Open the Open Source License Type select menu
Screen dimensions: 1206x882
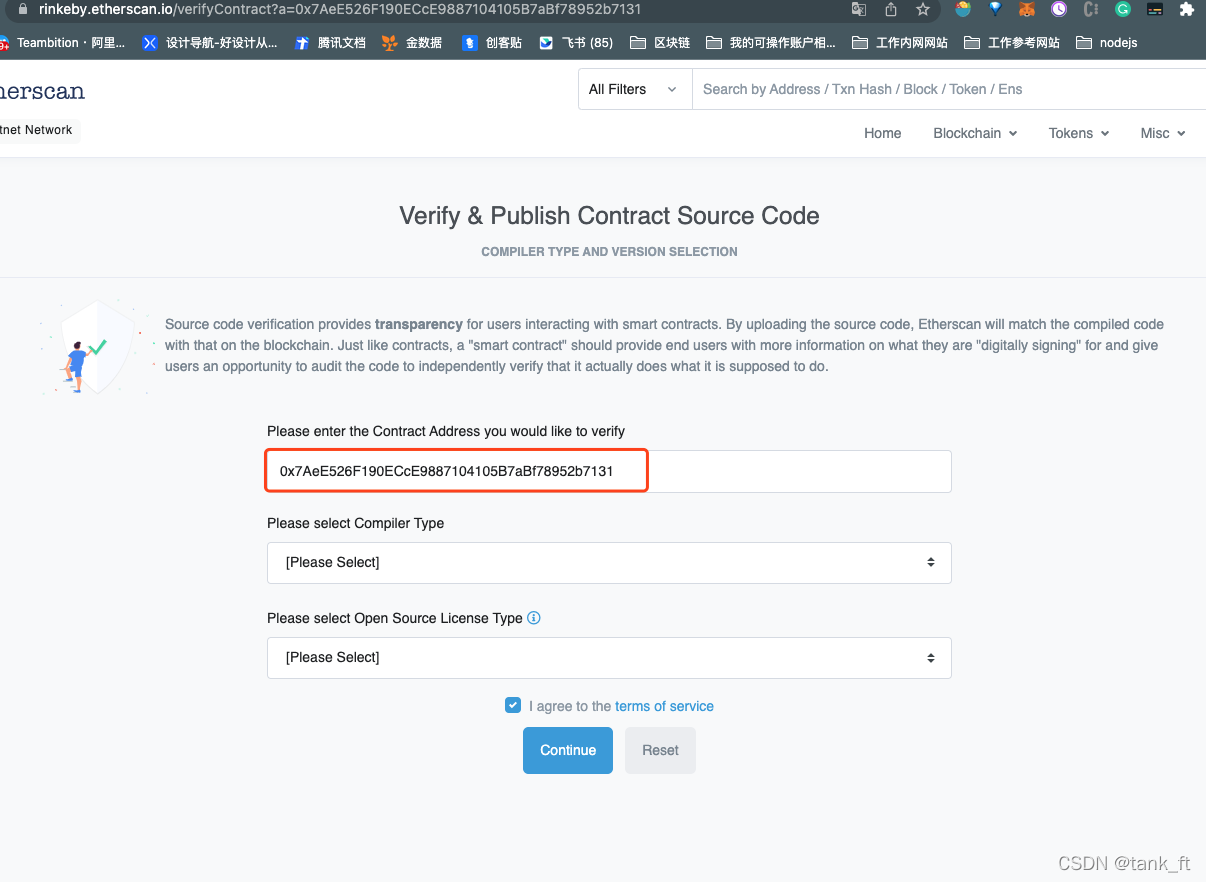(x=608, y=657)
